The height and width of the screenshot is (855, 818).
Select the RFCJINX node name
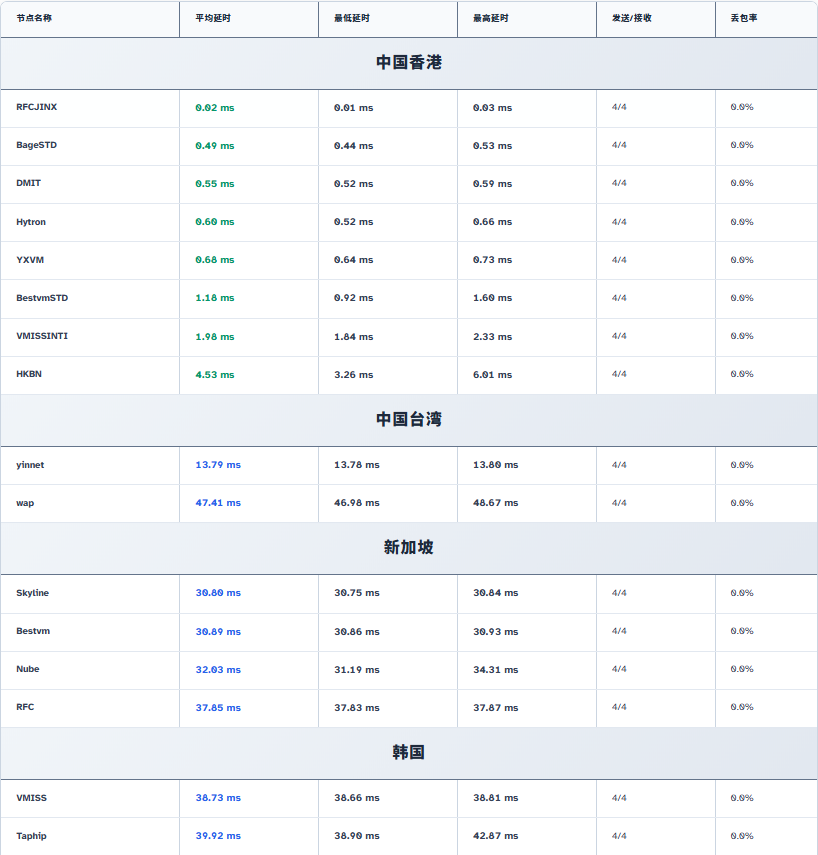[x=37, y=107]
